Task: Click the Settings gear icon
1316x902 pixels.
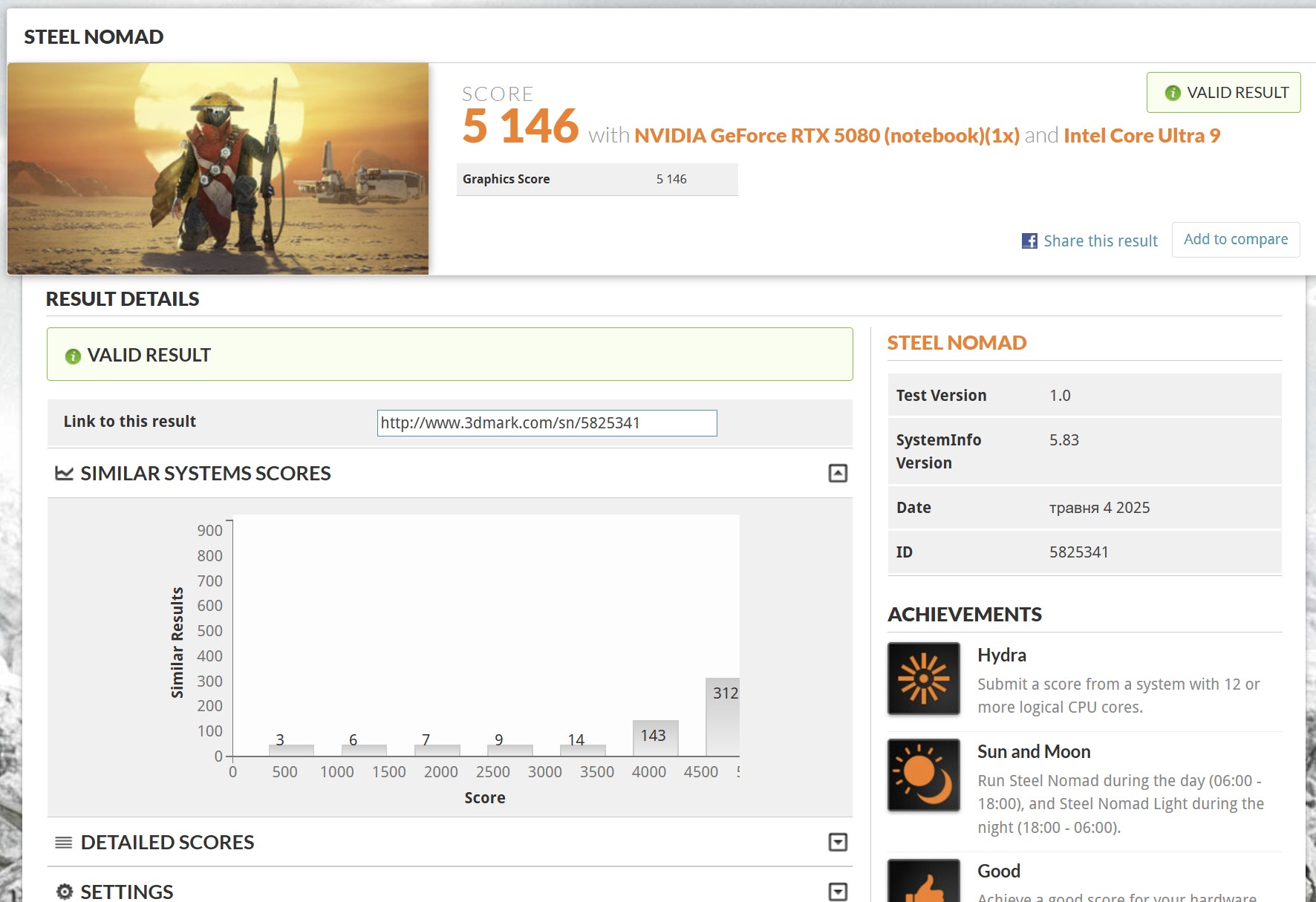Action: point(65,892)
